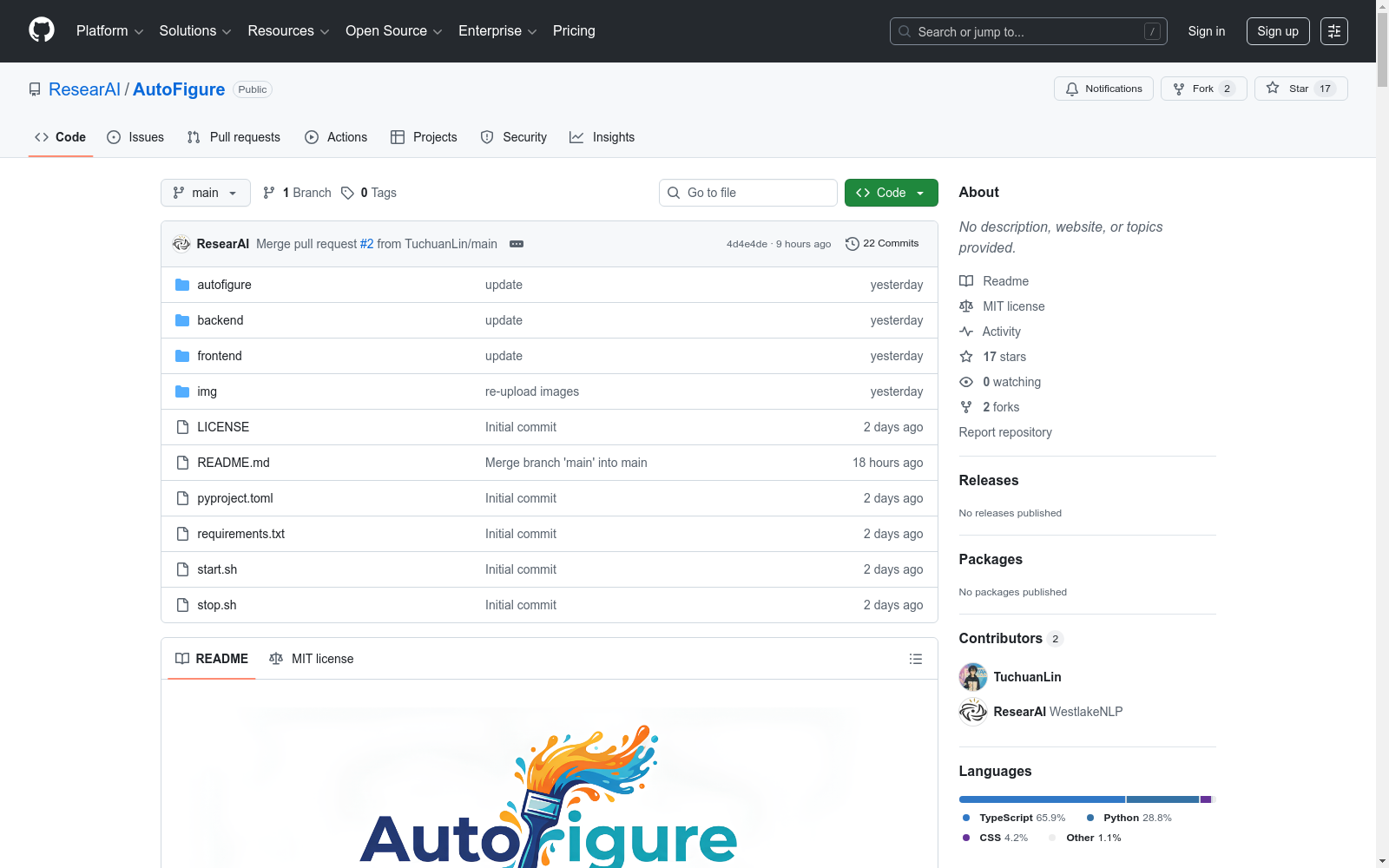Click the backend folder icon
The height and width of the screenshot is (868, 1389).
pos(182,320)
